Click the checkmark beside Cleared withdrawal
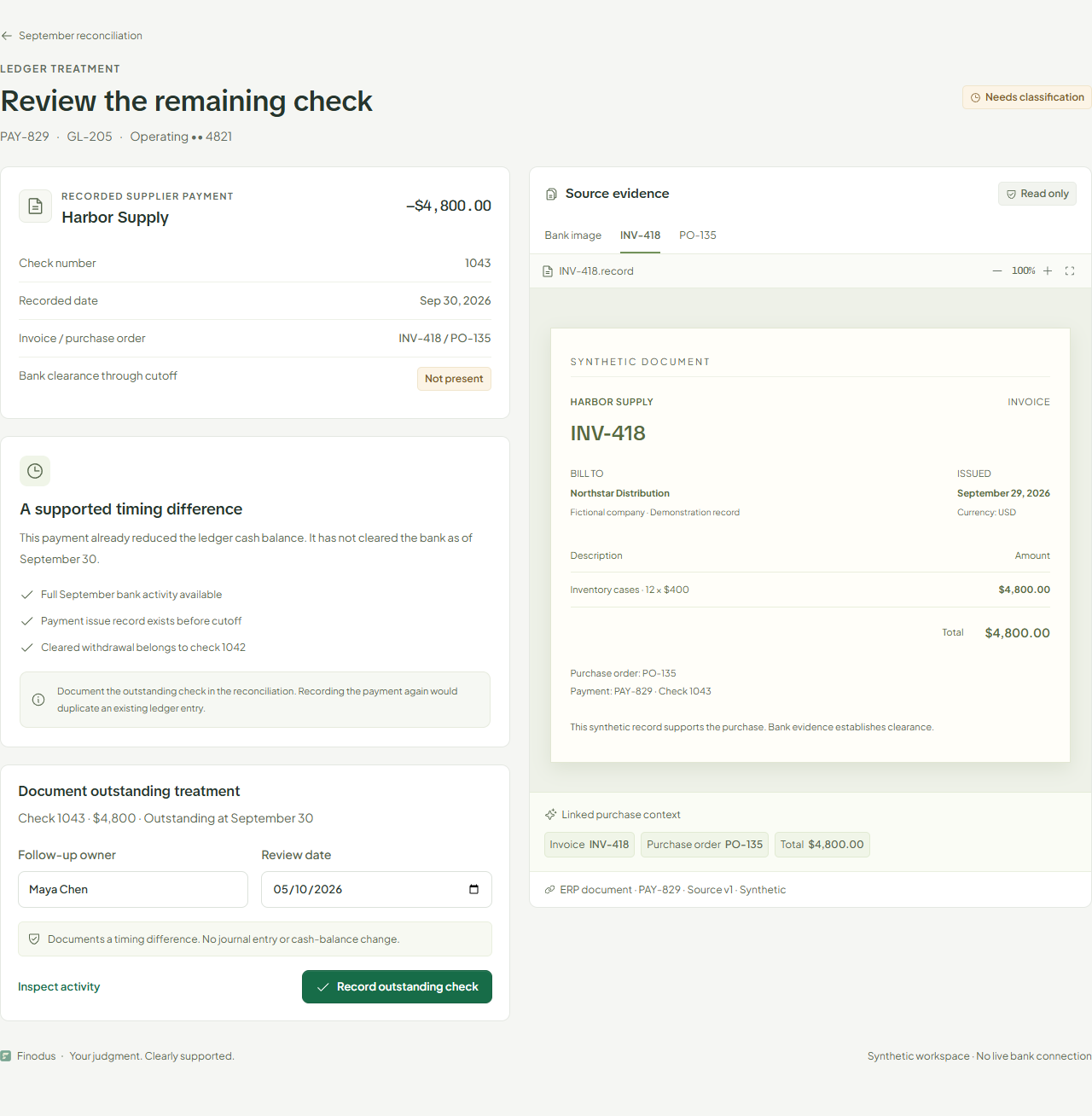Viewport: 1092px width, 1116px height. point(27,648)
